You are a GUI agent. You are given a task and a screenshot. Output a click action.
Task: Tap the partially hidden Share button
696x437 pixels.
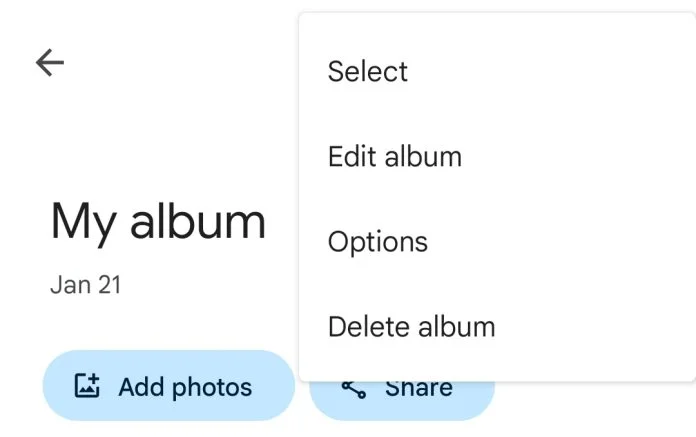point(402,400)
